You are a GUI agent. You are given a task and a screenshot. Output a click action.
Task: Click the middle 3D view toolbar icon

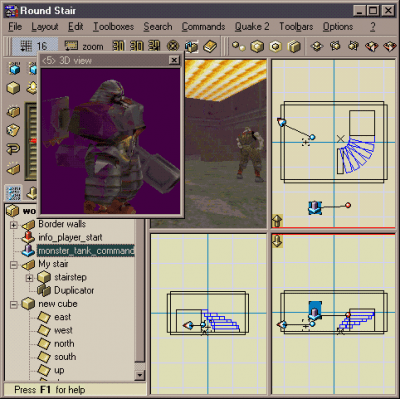pos(136,46)
